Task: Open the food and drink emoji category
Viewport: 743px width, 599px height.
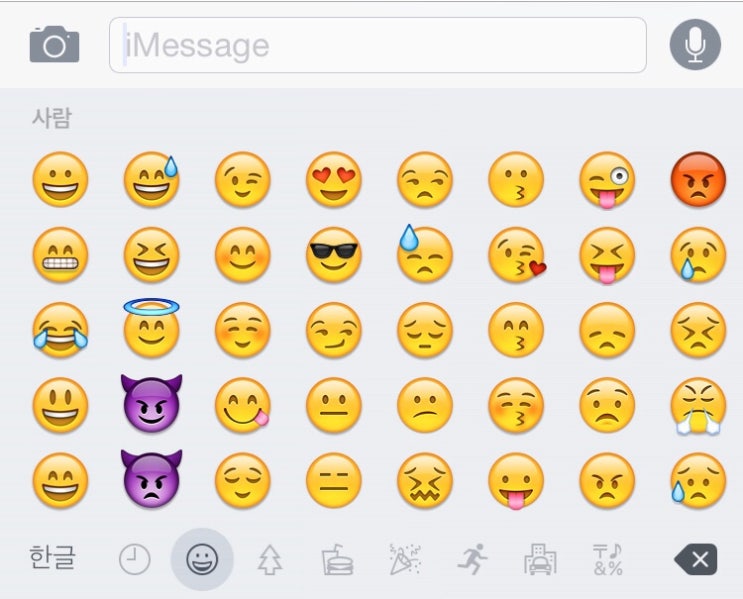Action: coord(337,560)
